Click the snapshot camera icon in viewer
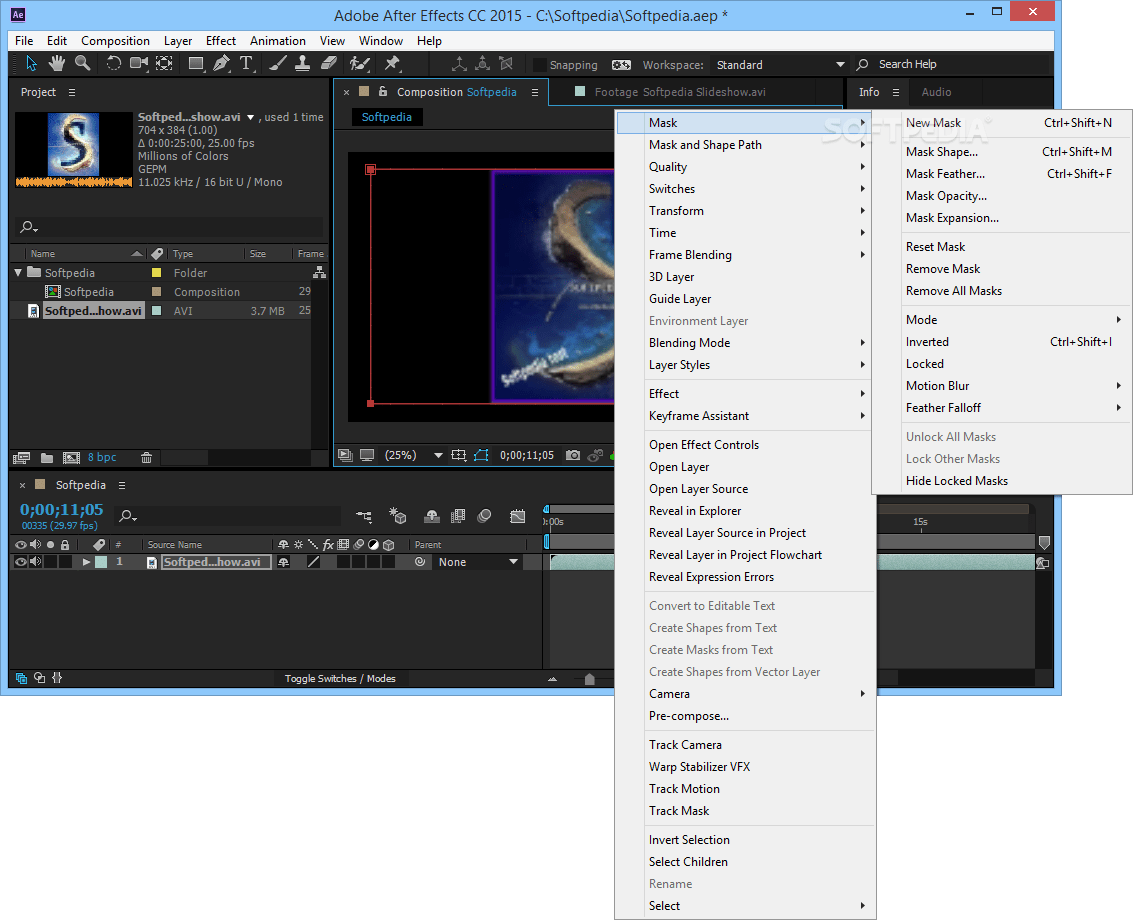 572,455
